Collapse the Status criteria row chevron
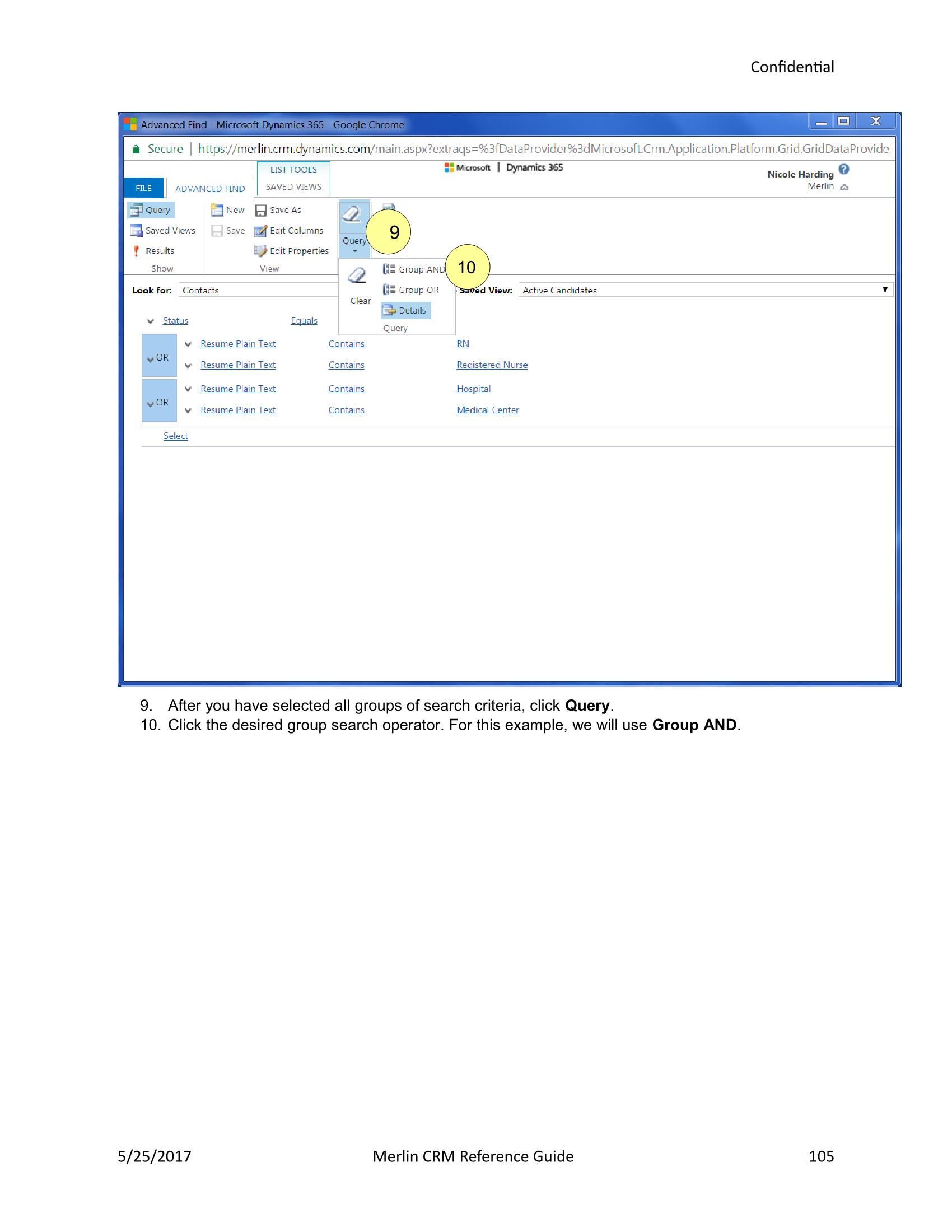The image size is (952, 1232). 150,320
